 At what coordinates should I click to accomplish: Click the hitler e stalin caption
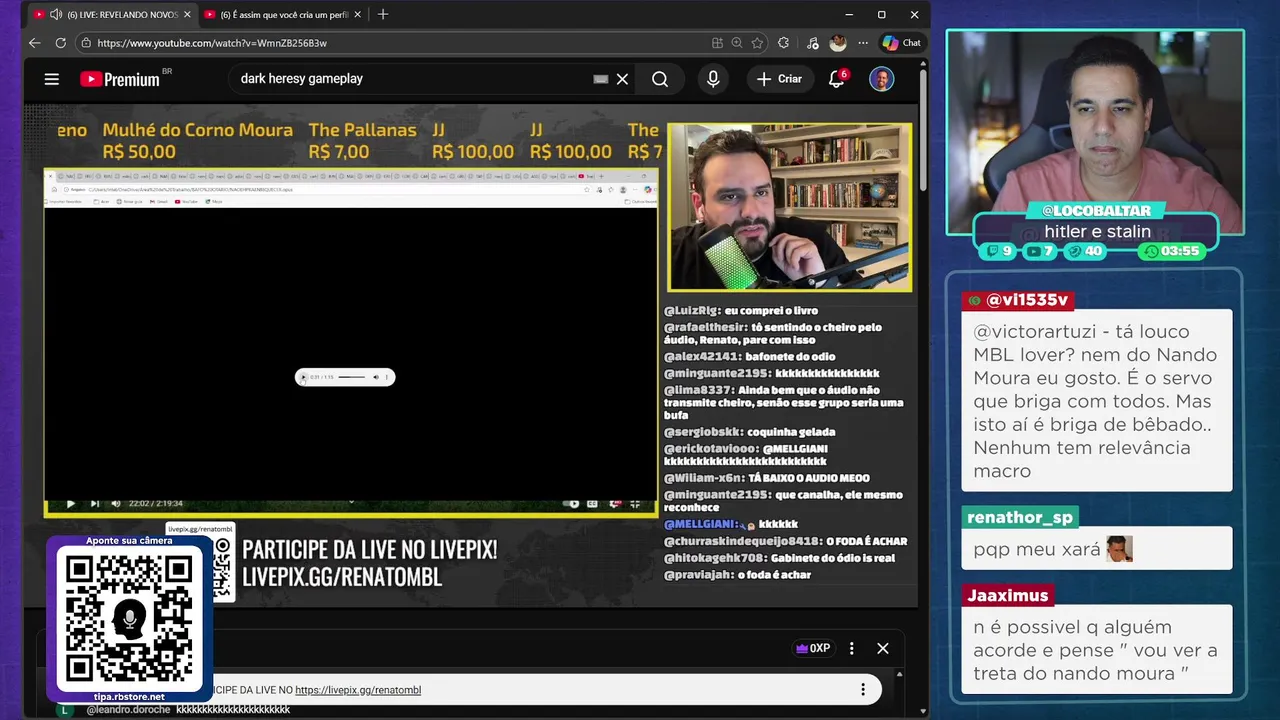(x=1097, y=232)
